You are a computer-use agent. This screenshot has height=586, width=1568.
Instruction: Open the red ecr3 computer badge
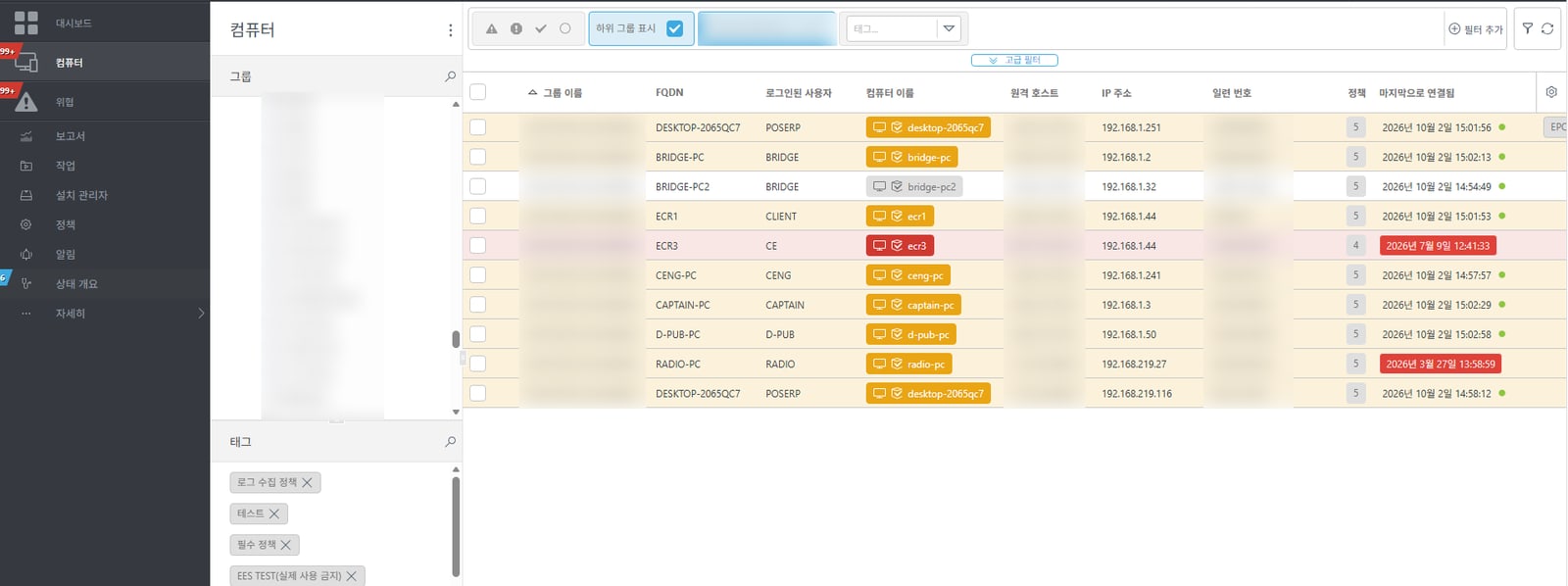(x=900, y=246)
